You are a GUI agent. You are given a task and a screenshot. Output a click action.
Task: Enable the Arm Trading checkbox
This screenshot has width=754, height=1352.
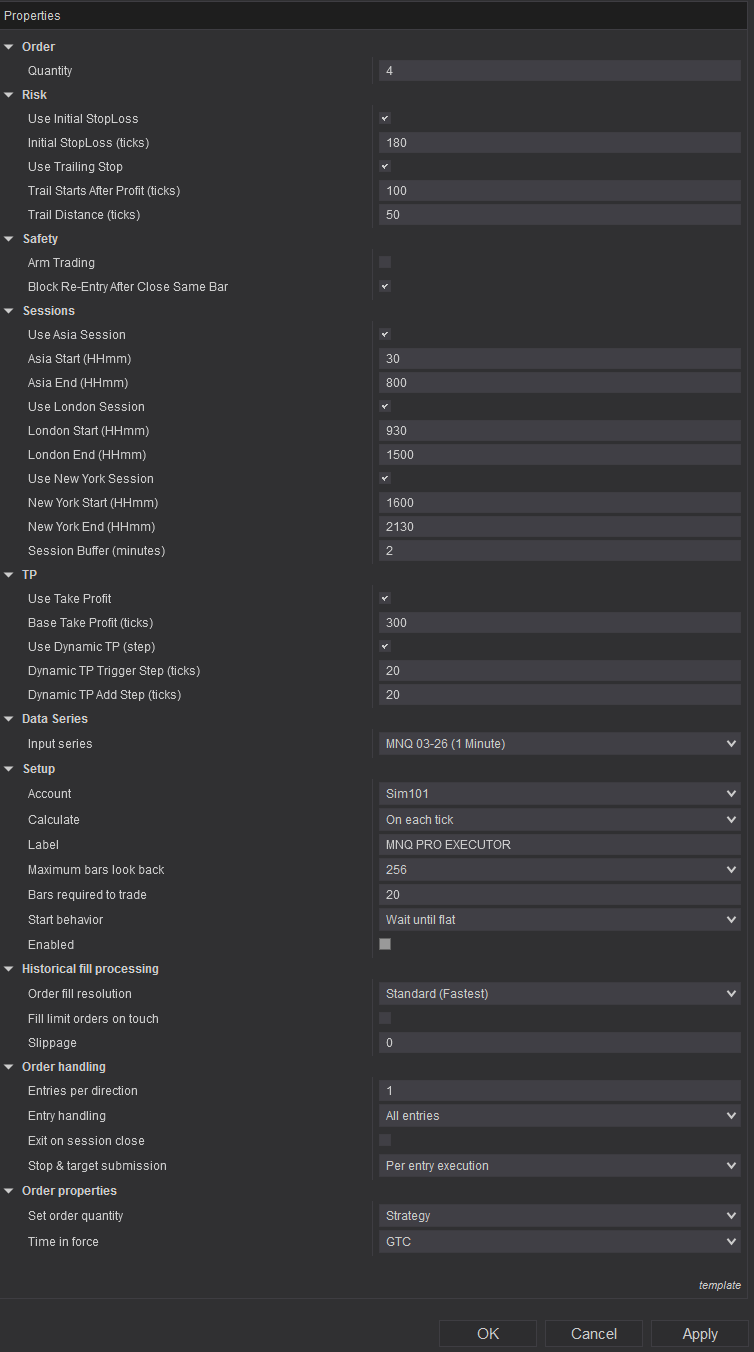point(385,263)
